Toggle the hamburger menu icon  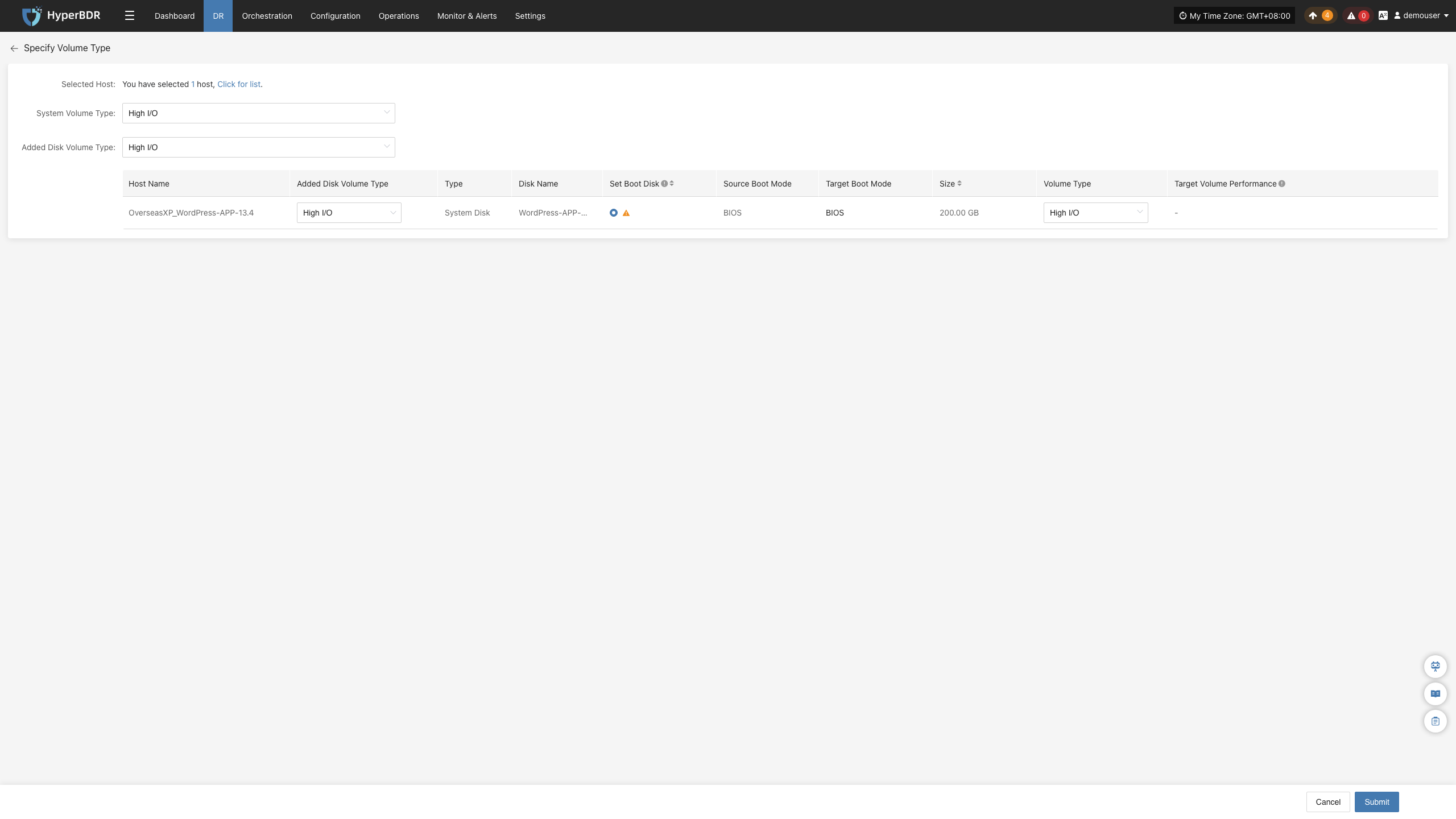(130, 16)
